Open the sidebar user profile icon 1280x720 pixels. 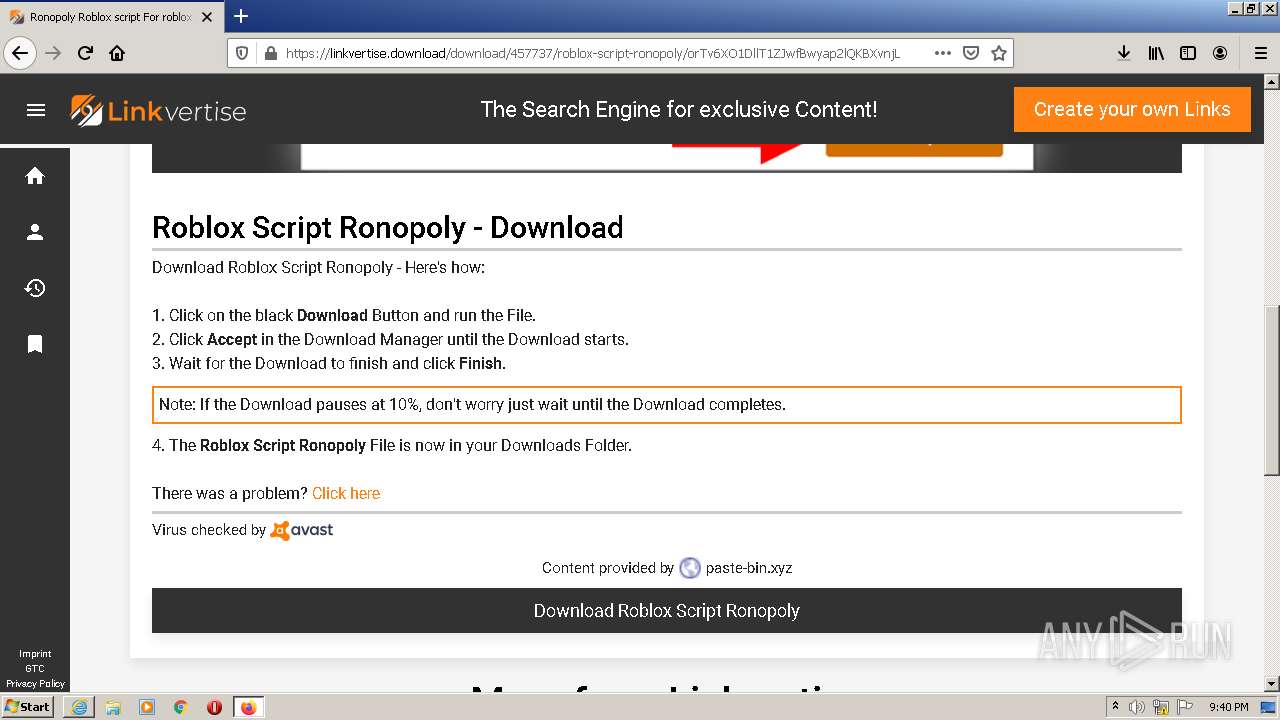point(35,232)
